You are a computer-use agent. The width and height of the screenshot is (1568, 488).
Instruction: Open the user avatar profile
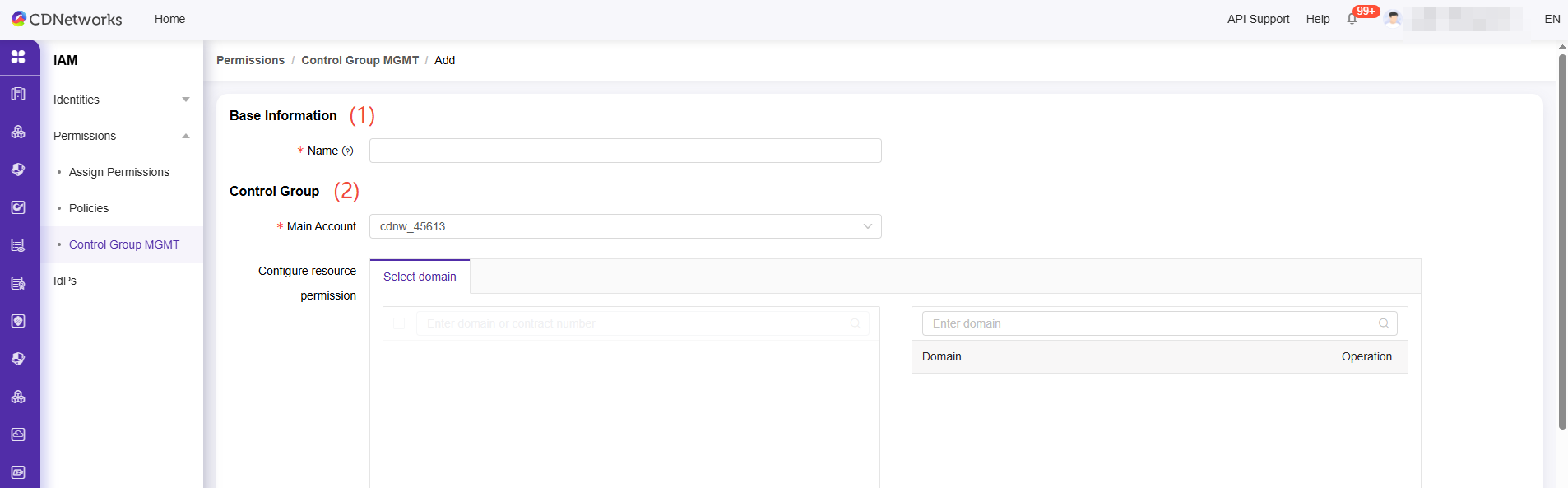[x=1393, y=19]
